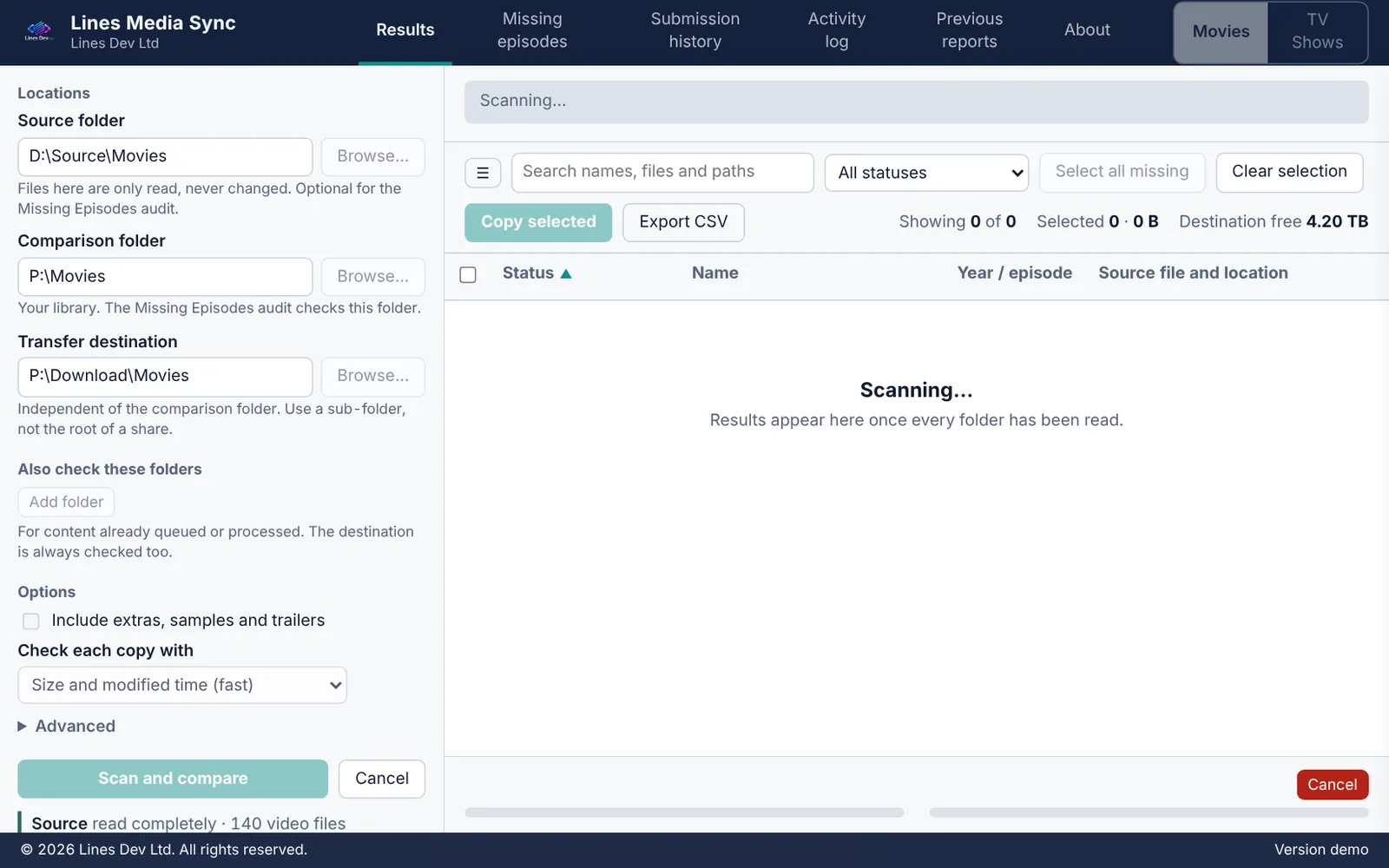Click the right scan progress bar
This screenshot has width=1389, height=868.
pos(1149,812)
